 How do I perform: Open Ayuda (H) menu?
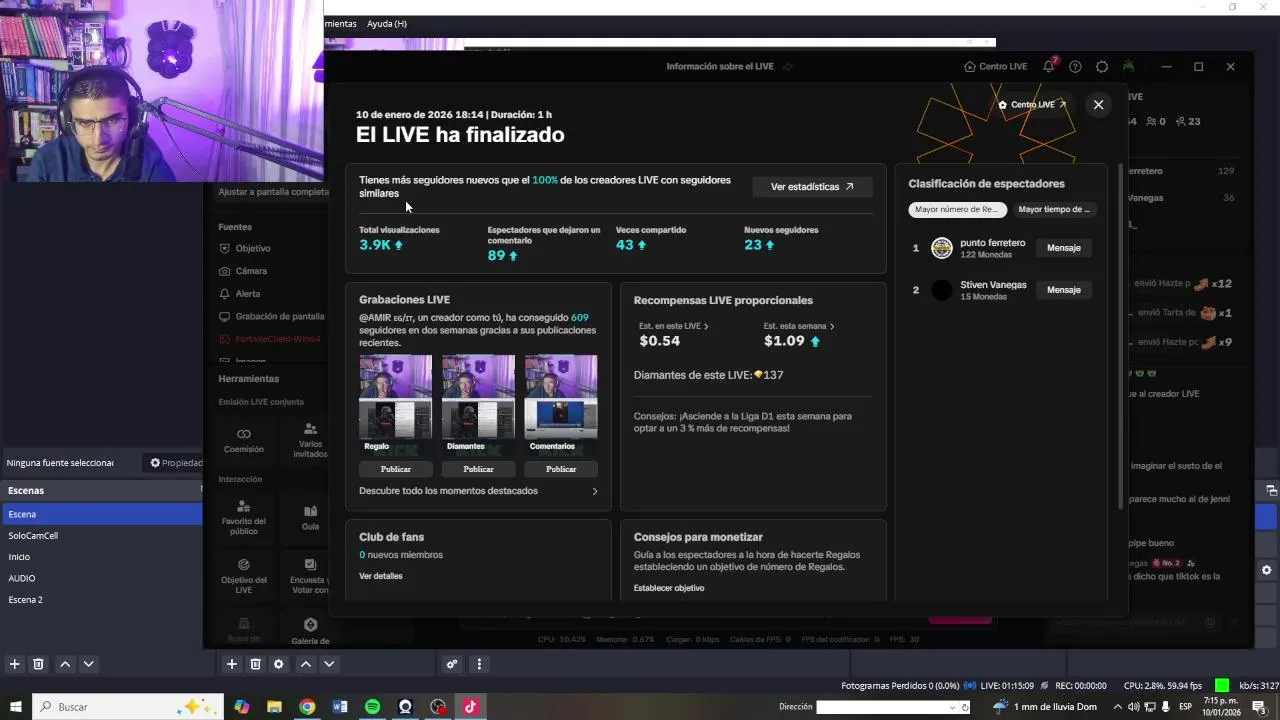click(x=387, y=24)
